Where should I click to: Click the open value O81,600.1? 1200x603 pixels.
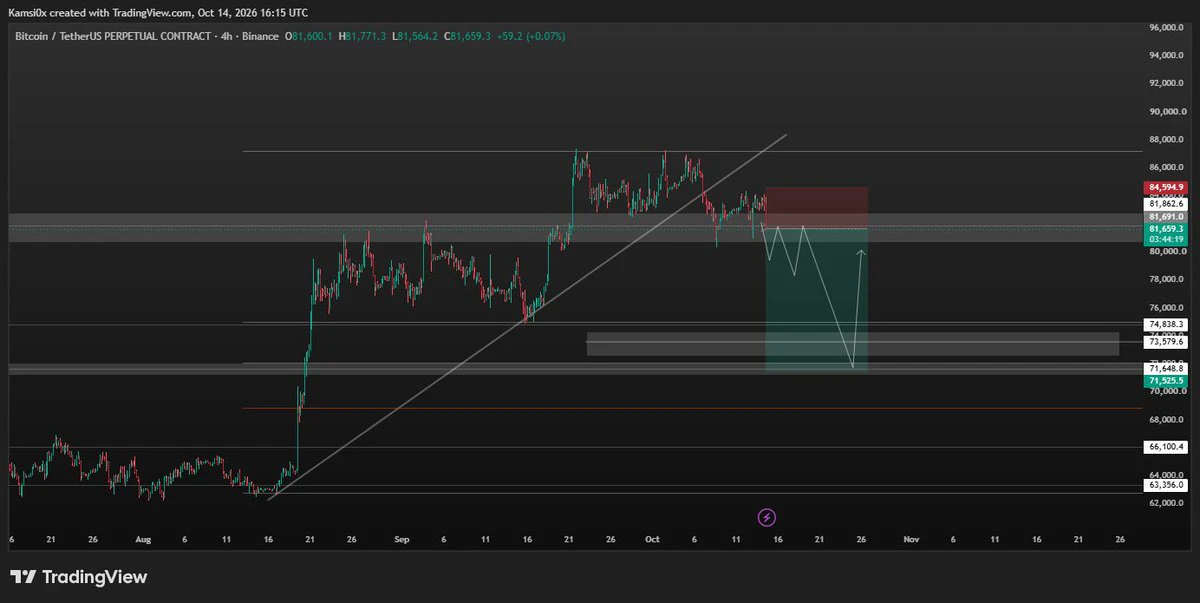point(310,37)
